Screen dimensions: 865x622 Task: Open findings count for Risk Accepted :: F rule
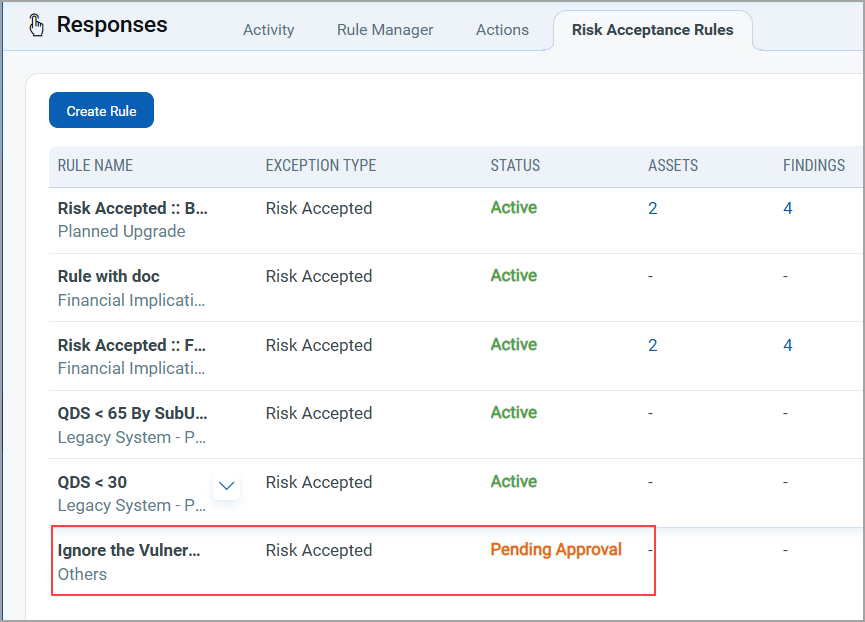pyautogui.click(x=788, y=345)
